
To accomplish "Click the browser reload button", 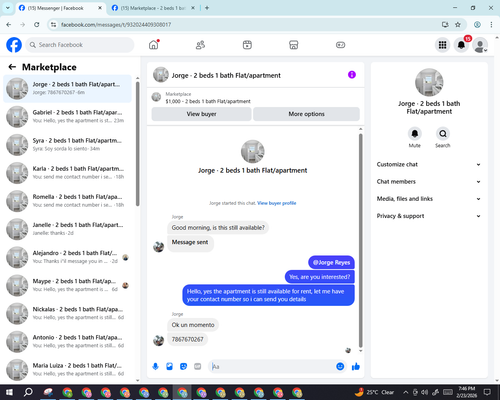I will [x=37, y=25].
